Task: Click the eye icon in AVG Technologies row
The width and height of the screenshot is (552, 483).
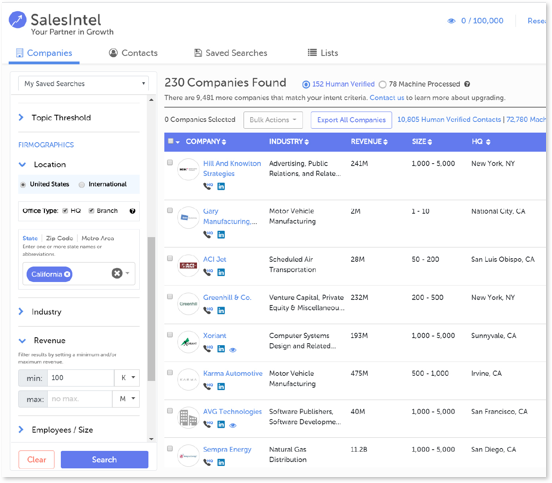Action: [x=233, y=425]
